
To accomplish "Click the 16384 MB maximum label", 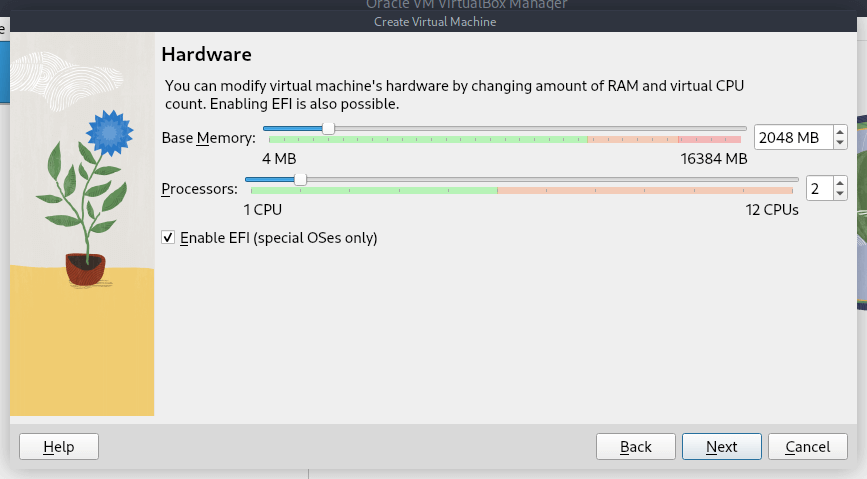I will (714, 159).
